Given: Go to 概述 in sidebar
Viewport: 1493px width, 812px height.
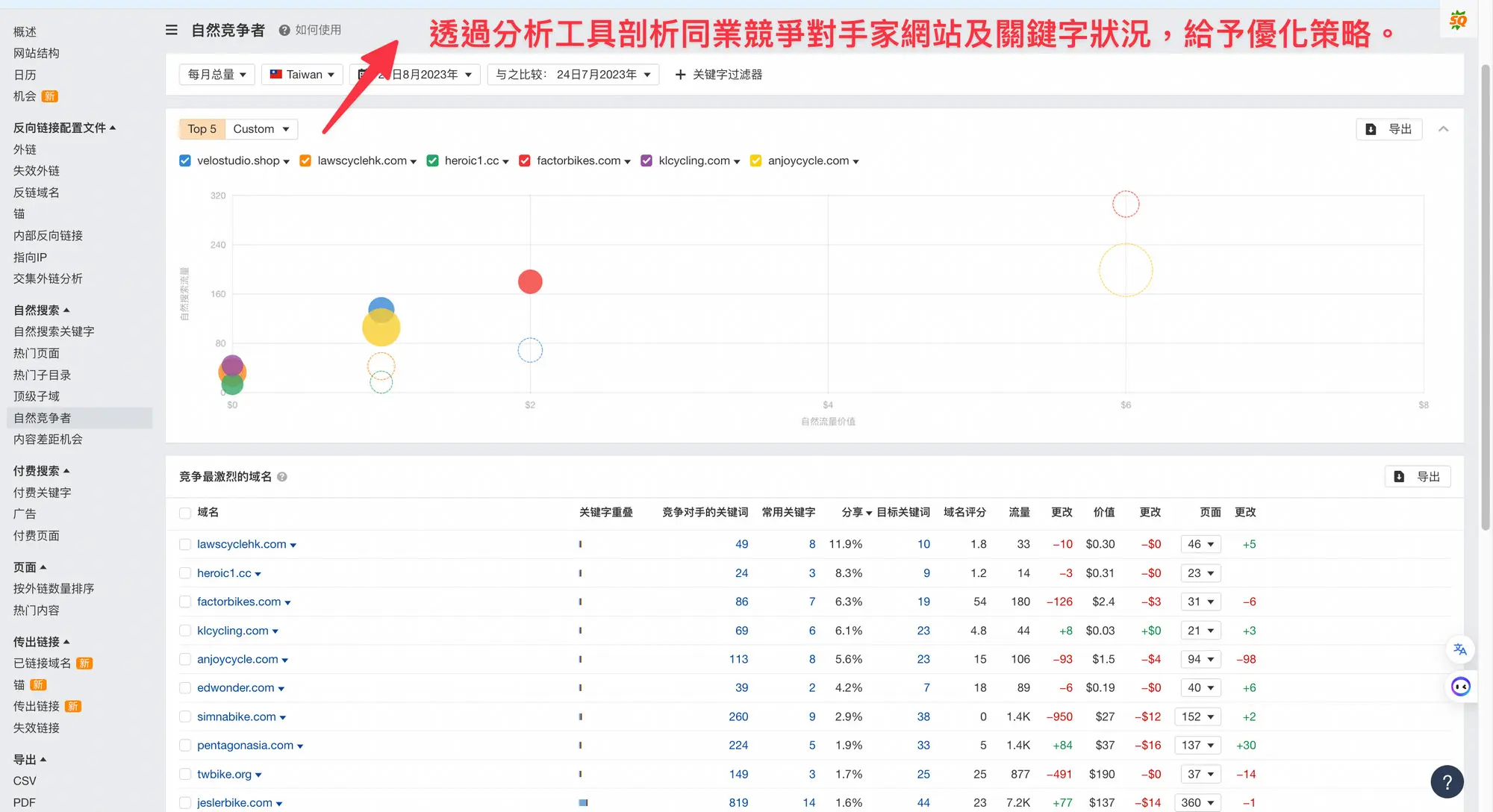Looking at the screenshot, I should click(25, 31).
